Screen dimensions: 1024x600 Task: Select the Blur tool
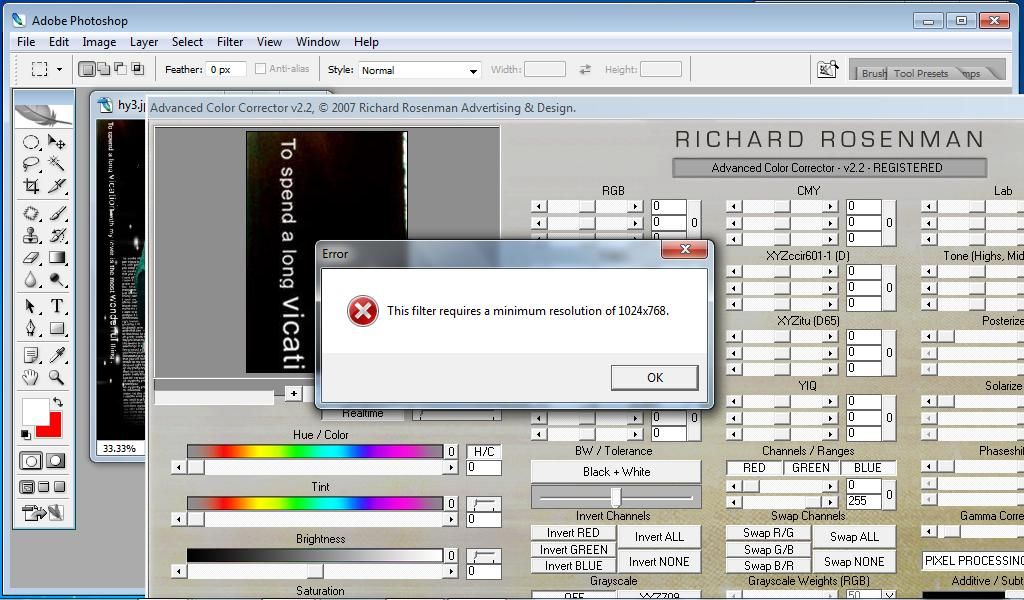[x=31, y=279]
